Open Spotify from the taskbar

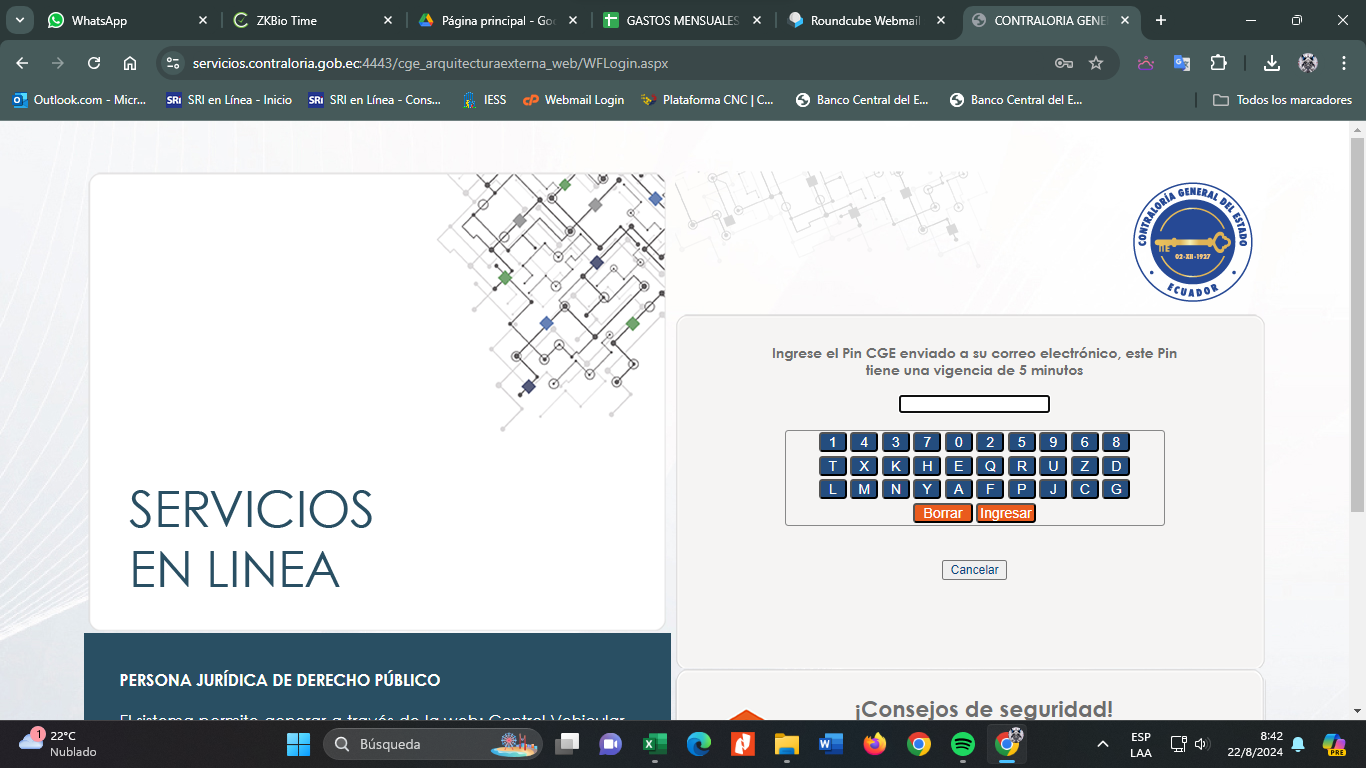point(963,744)
